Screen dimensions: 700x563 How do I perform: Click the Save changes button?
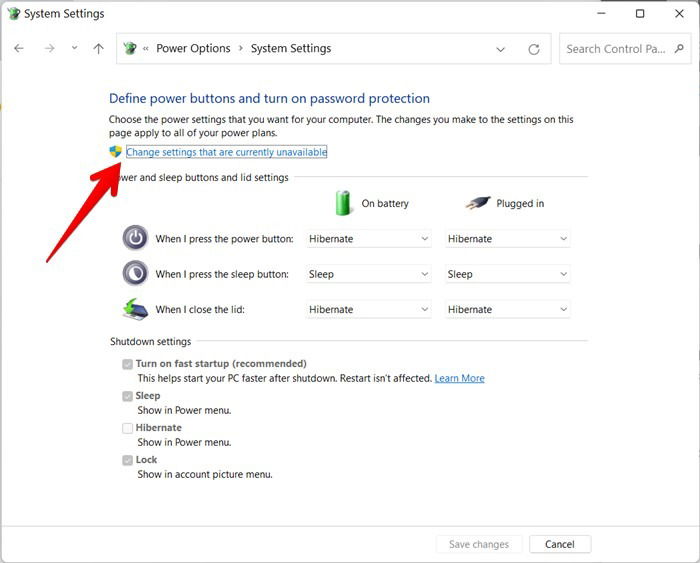479,544
